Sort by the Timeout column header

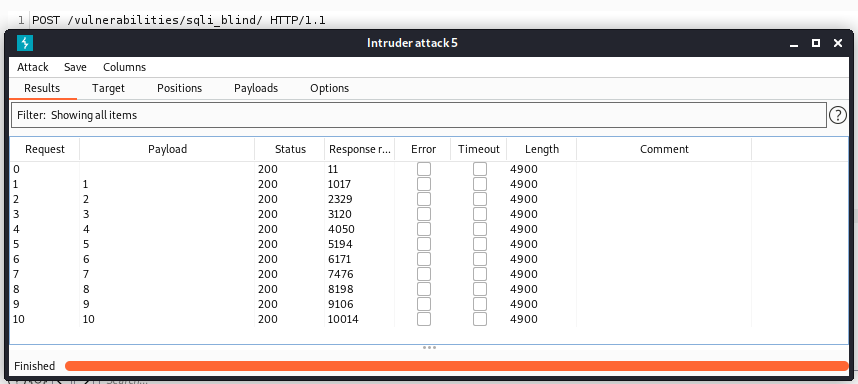[479, 149]
